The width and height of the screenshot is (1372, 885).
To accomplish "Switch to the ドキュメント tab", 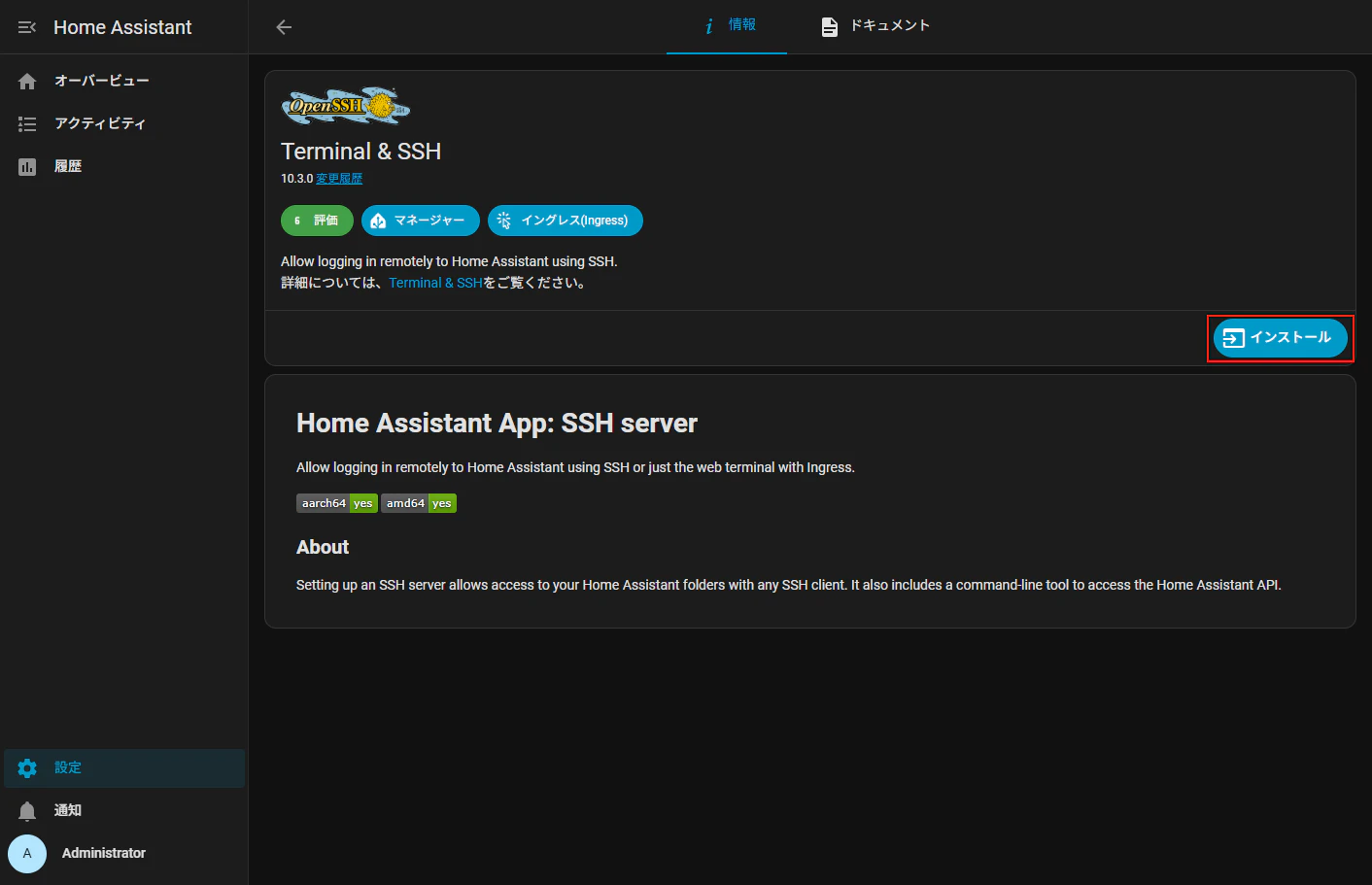I will pos(875,26).
